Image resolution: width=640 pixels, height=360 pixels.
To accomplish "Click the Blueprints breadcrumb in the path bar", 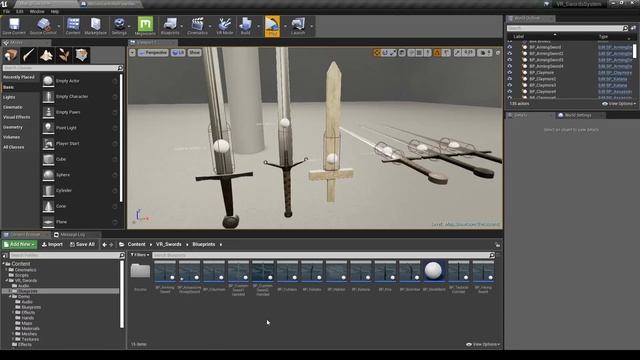I will 204,244.
